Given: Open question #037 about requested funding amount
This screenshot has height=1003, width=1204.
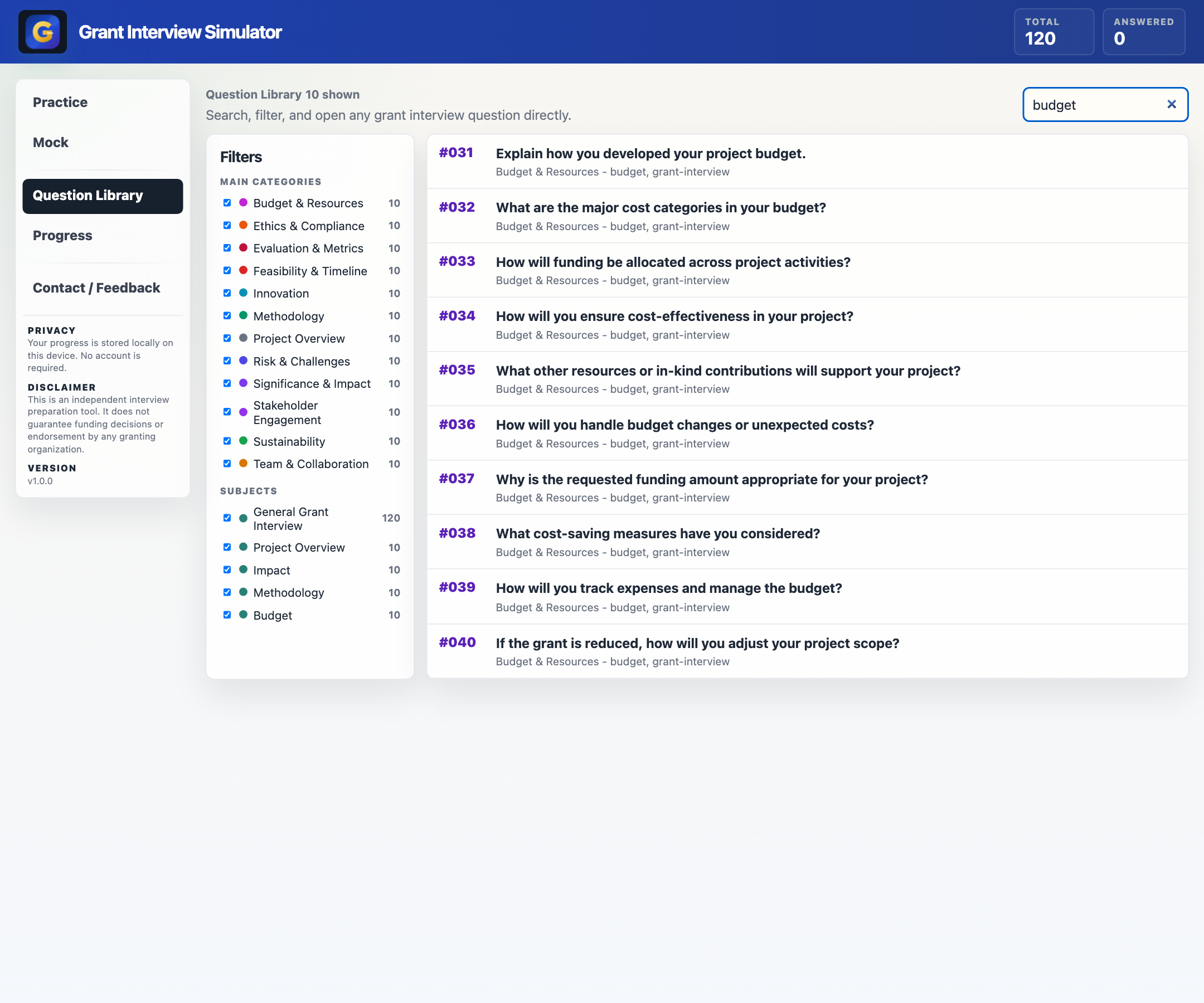Looking at the screenshot, I should [807, 488].
